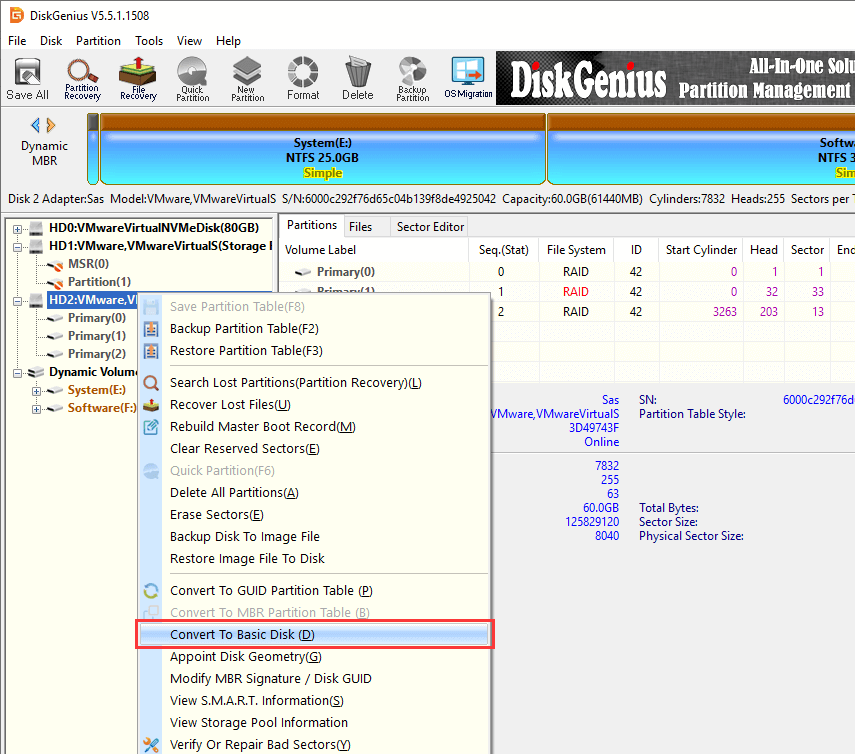Expand the HD0 VMwareVirtualNVMeDisk tree node

[x=17, y=228]
